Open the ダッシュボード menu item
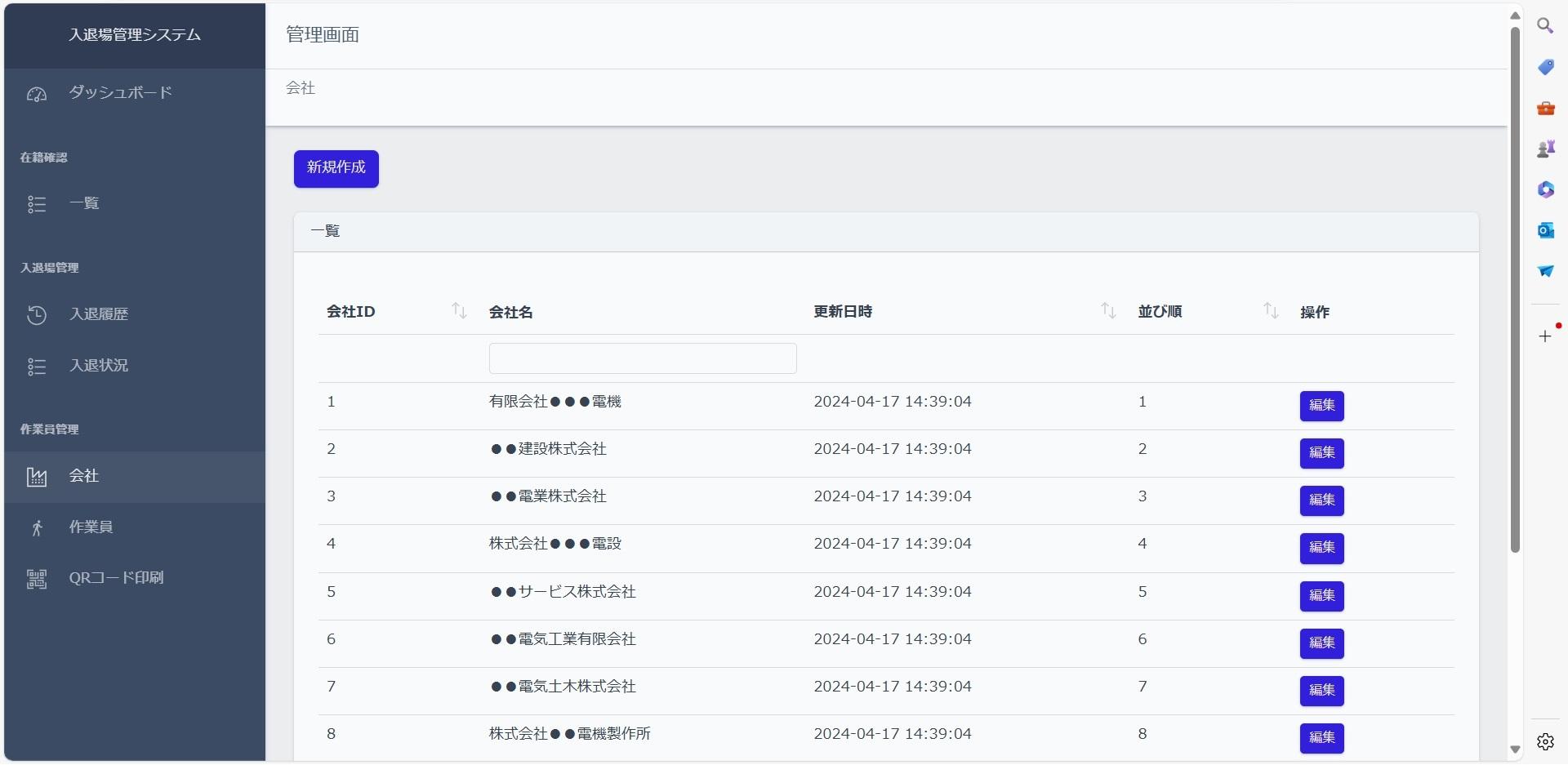1568x765 pixels. pos(135,93)
